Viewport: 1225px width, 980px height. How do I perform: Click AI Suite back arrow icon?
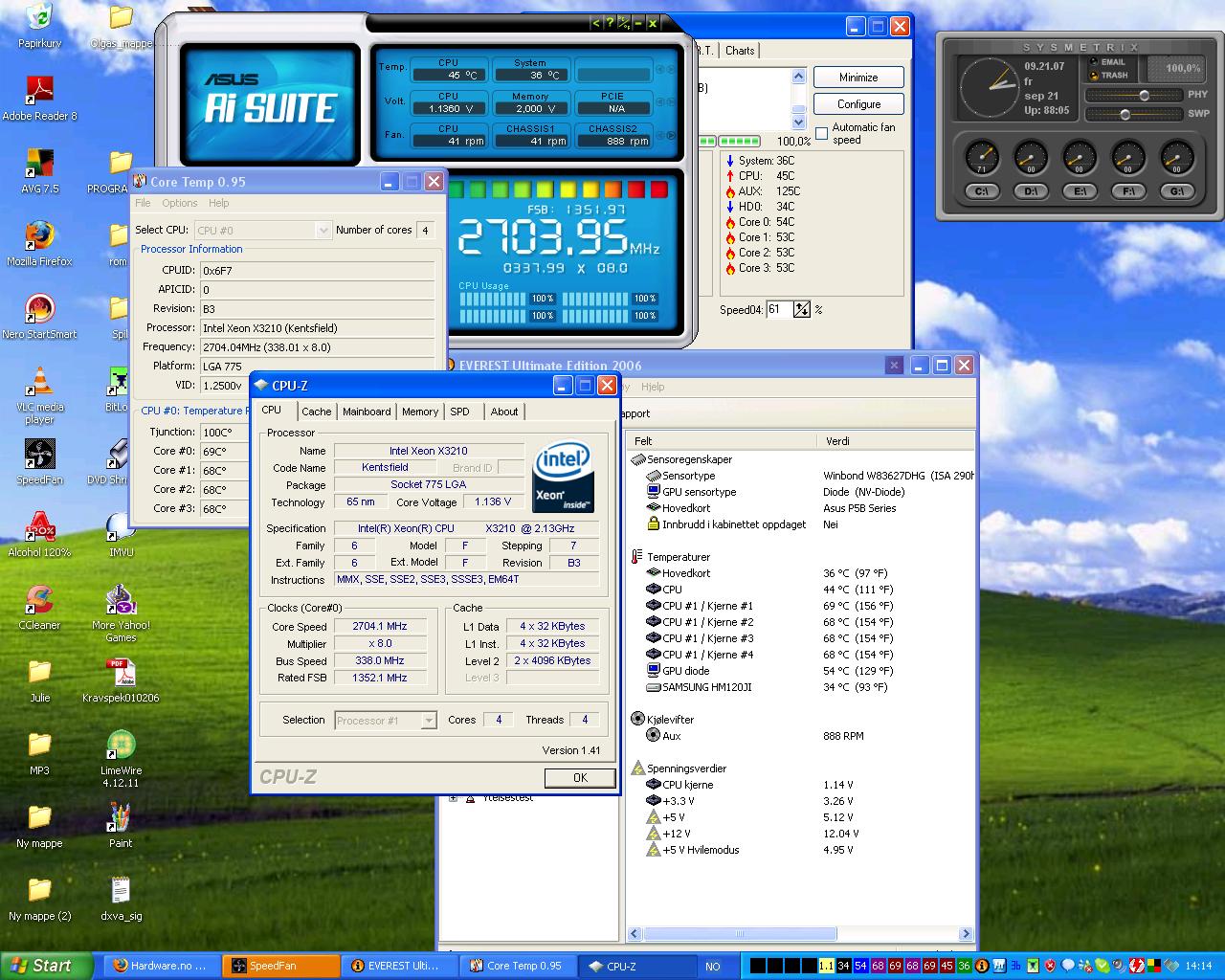coord(596,23)
